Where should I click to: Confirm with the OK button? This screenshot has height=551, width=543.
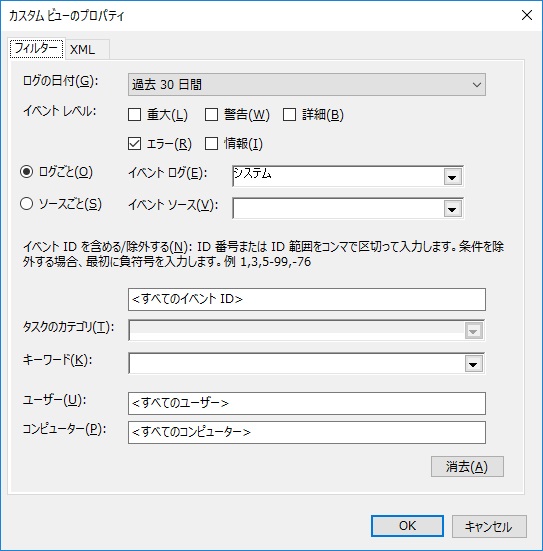(407, 526)
